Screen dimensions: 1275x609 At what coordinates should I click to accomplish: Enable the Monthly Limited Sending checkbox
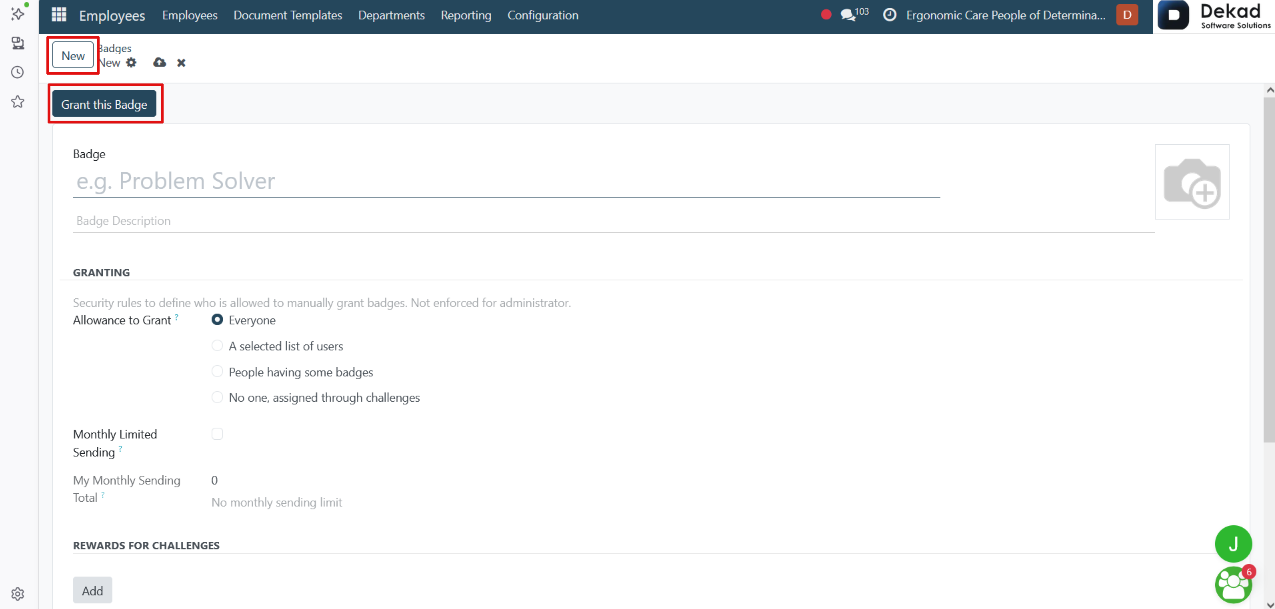pyautogui.click(x=217, y=434)
